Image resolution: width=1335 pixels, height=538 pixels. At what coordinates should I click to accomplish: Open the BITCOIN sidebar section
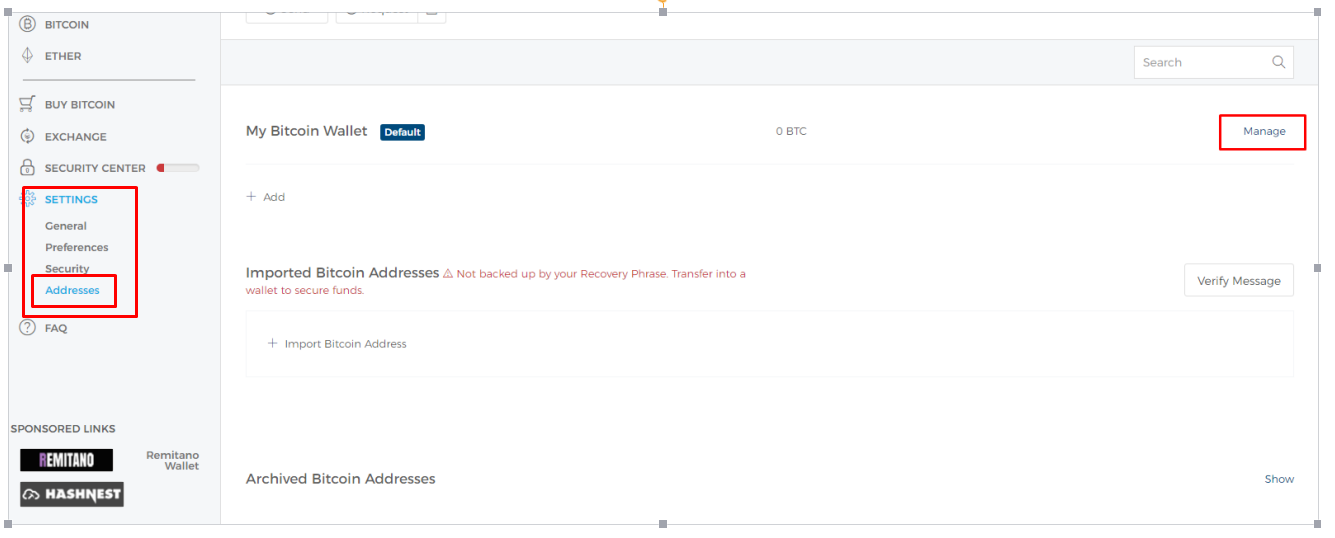pyautogui.click(x=67, y=24)
